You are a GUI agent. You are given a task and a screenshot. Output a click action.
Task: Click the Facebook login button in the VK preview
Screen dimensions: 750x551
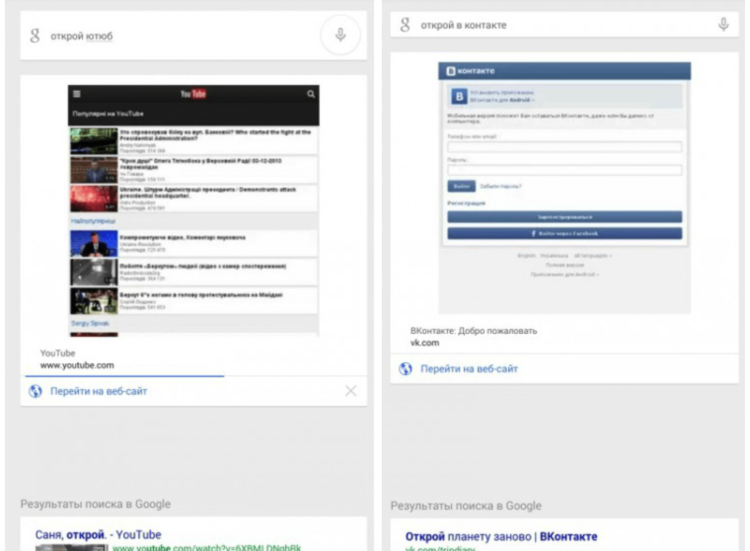click(565, 233)
